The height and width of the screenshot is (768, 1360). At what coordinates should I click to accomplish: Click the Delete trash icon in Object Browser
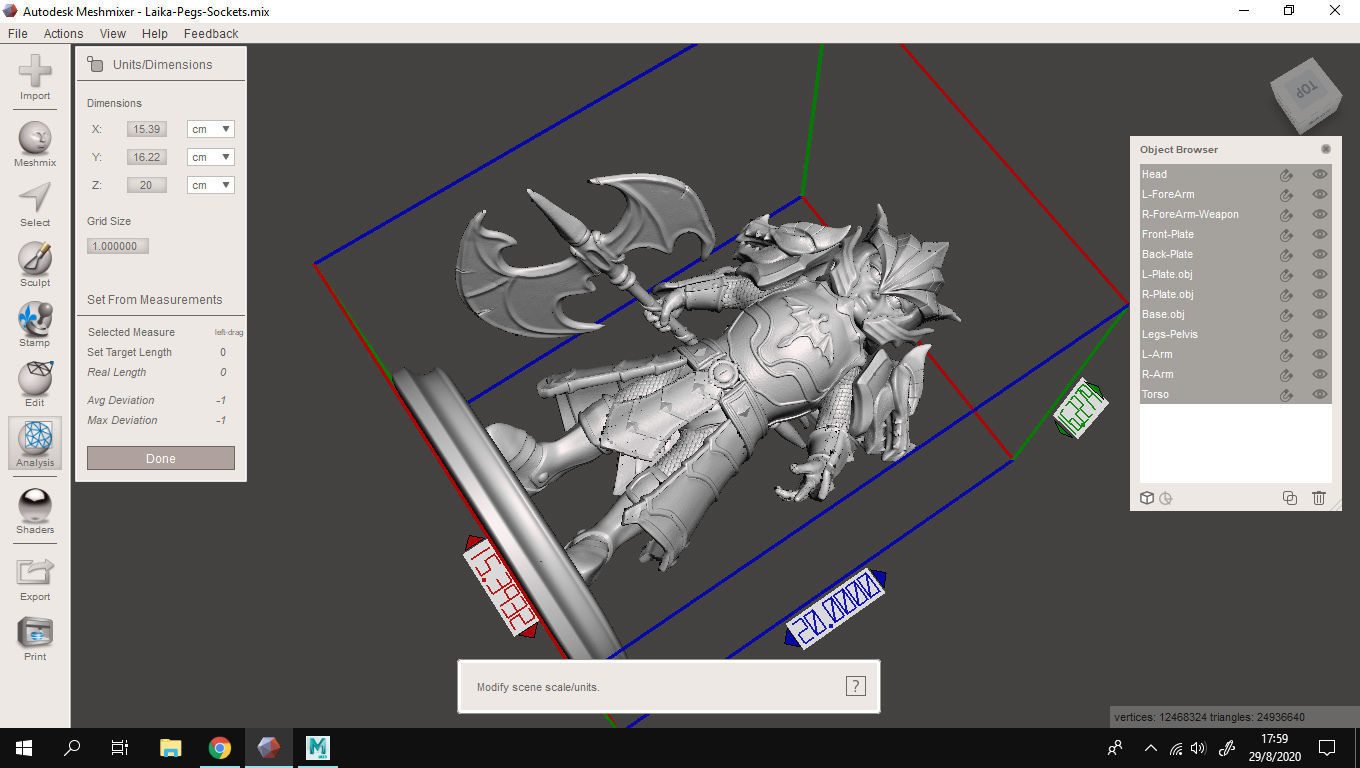pos(1319,498)
